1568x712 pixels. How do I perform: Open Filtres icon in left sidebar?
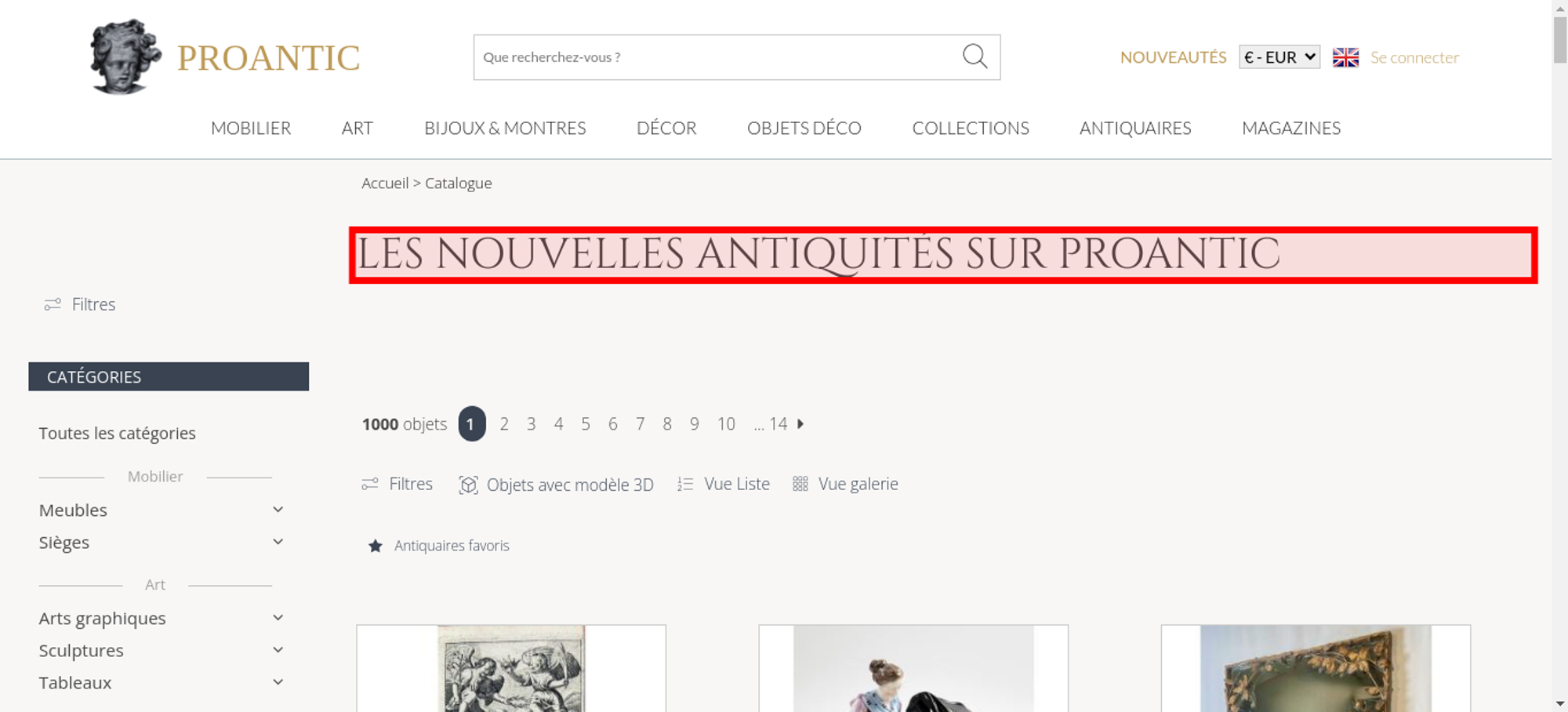pyautogui.click(x=53, y=304)
